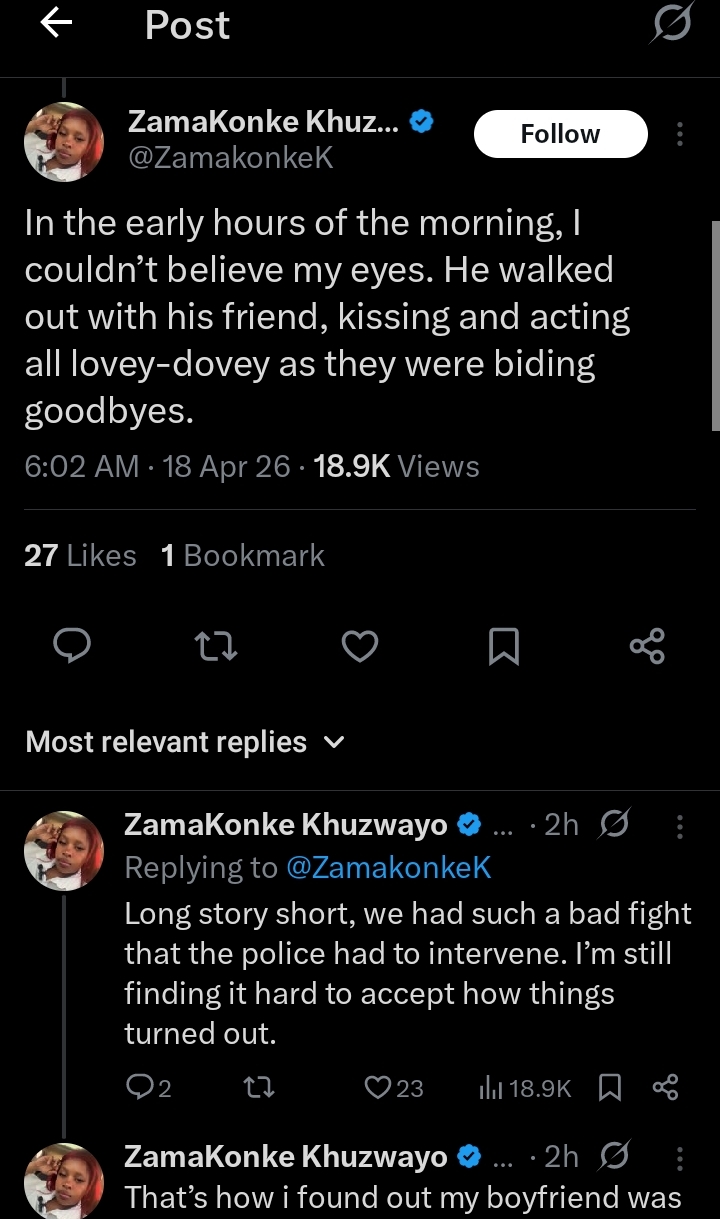This screenshot has height=1219, width=720.
Task: Like the main post
Action: click(360, 647)
